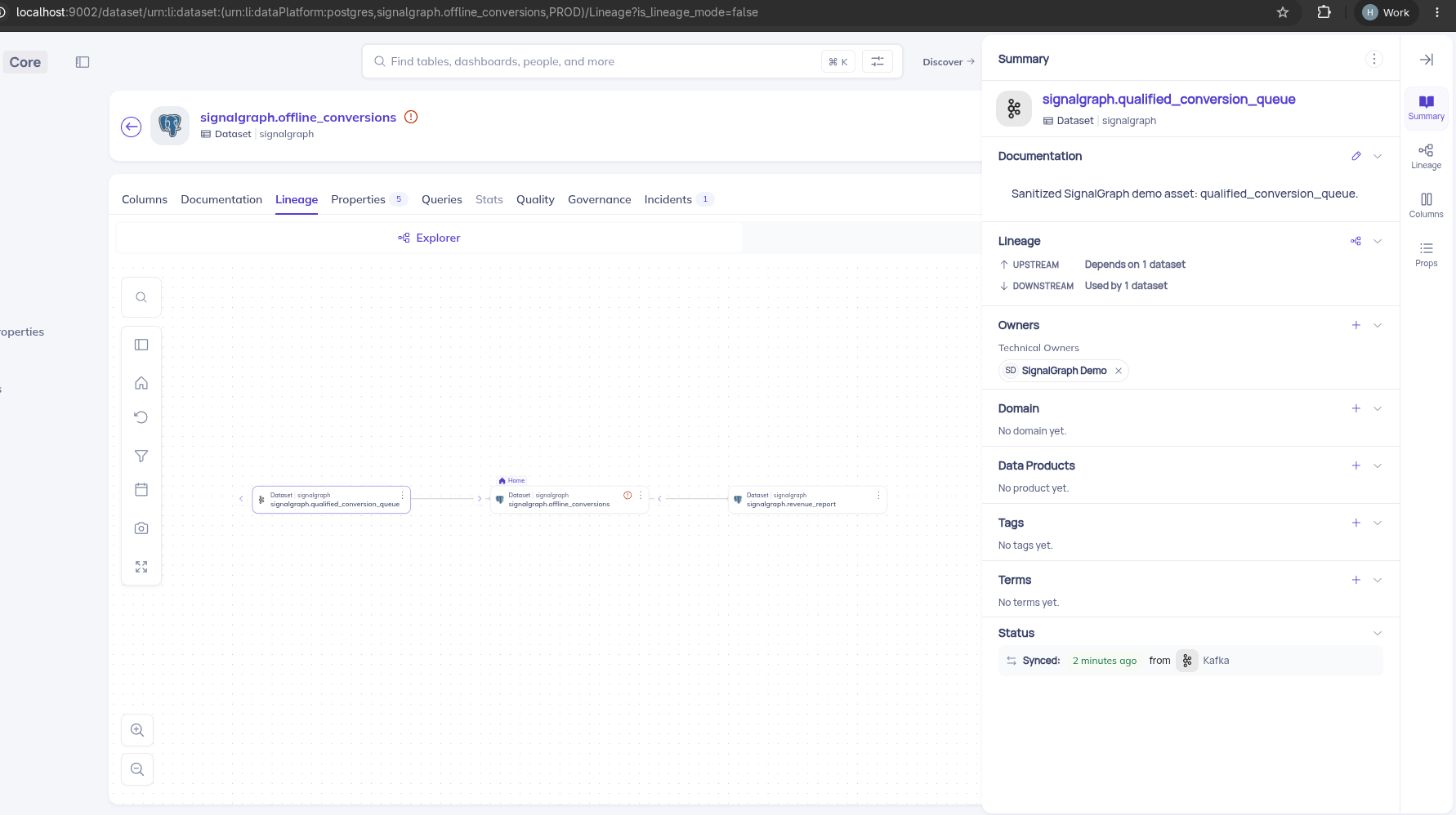Open the lineage filter funnel tool
Screen dimensions: 1456x815
coord(141,456)
